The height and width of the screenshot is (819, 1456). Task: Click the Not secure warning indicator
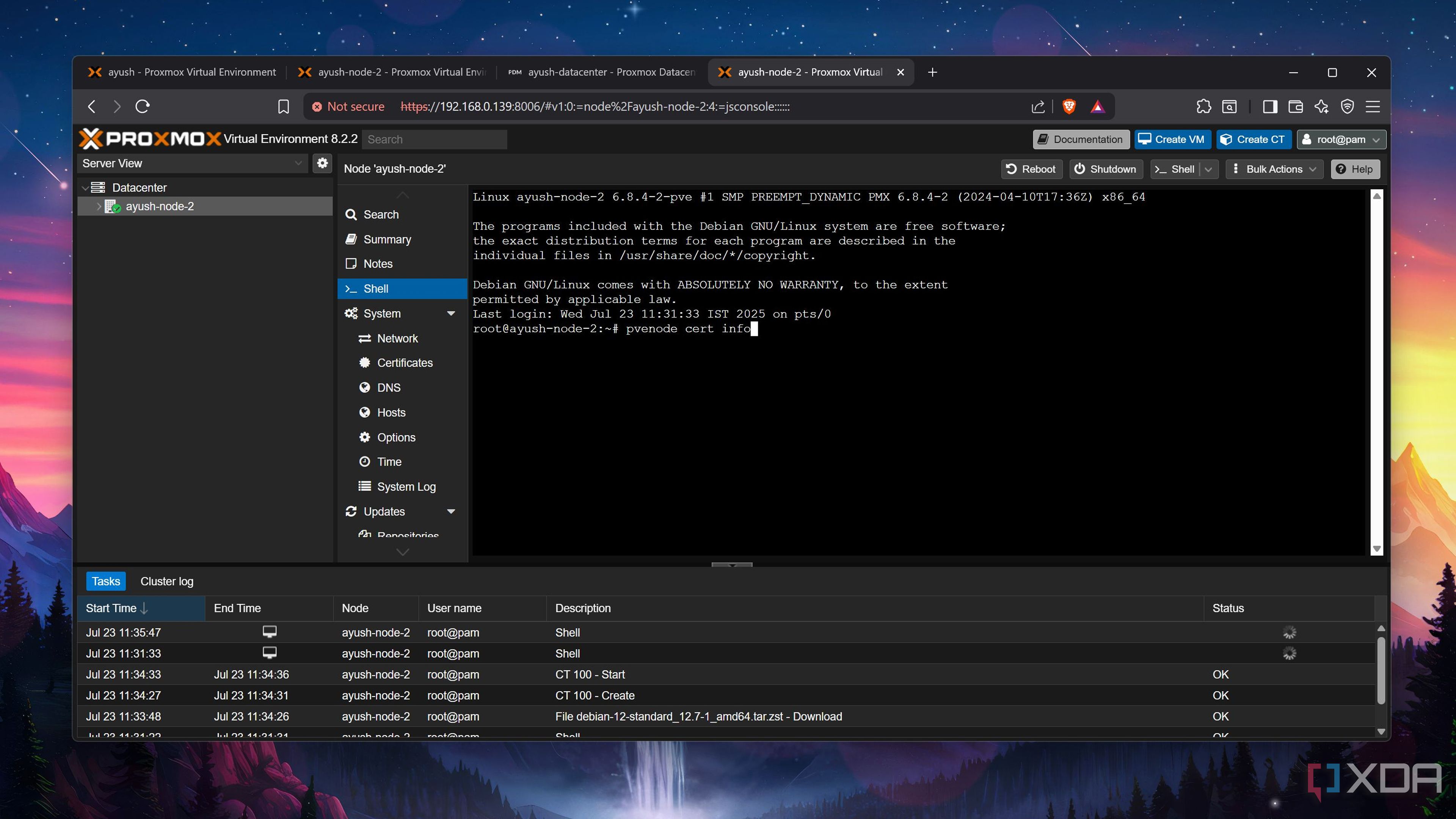click(x=349, y=107)
